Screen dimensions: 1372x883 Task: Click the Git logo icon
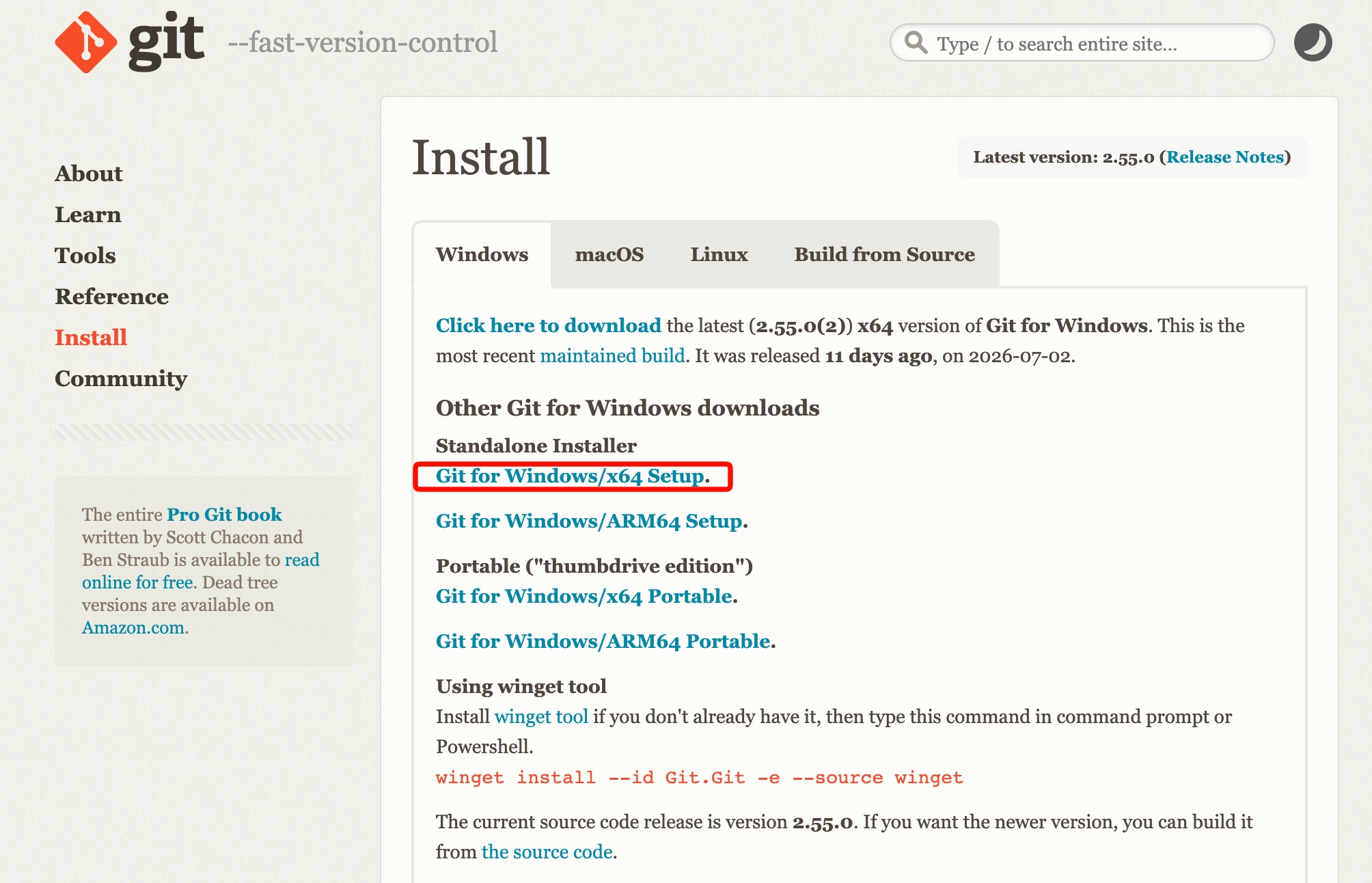[x=85, y=42]
